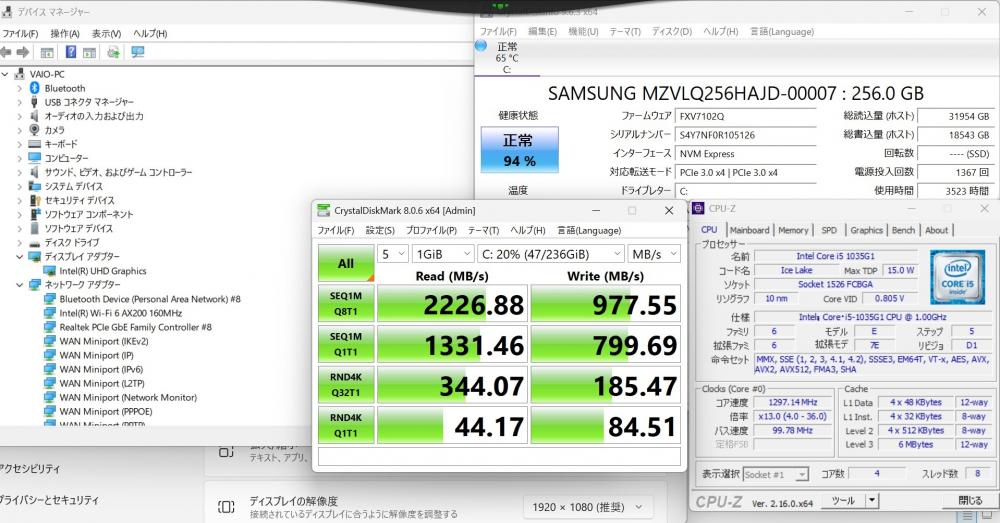Click the シリアルナンバー value field in CrystalDiskInfo
1000x523 pixels.
746,135
